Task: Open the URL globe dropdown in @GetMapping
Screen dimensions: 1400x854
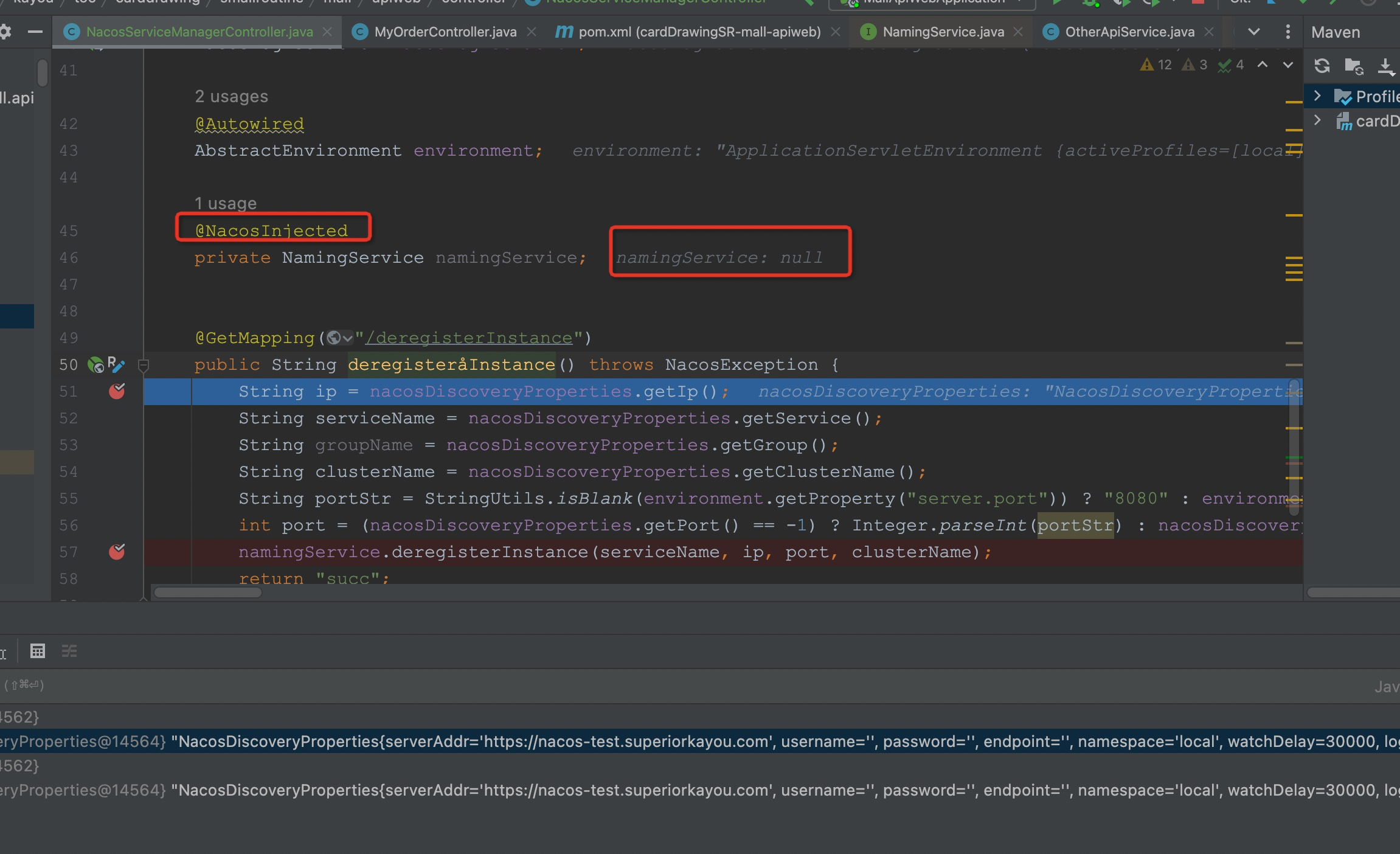Action: tap(340, 338)
